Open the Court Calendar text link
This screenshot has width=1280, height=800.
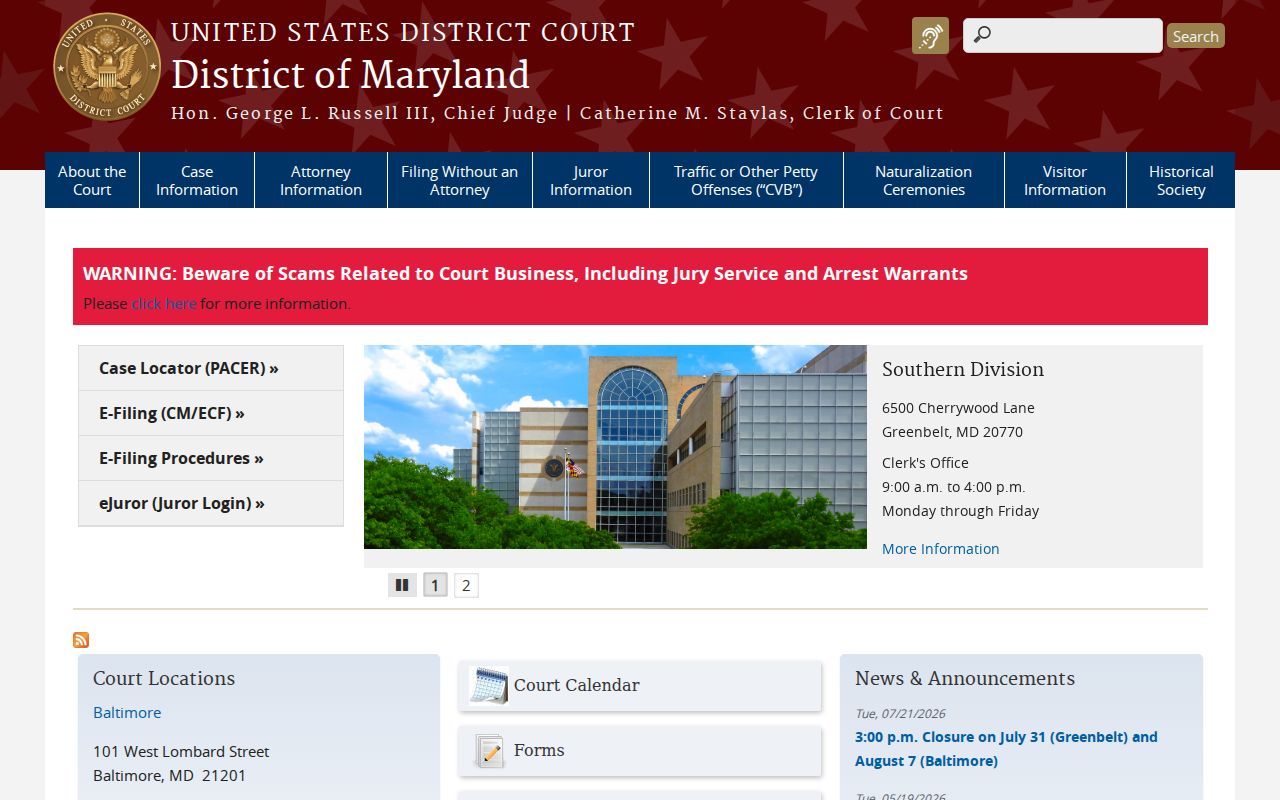pyautogui.click(x=577, y=685)
